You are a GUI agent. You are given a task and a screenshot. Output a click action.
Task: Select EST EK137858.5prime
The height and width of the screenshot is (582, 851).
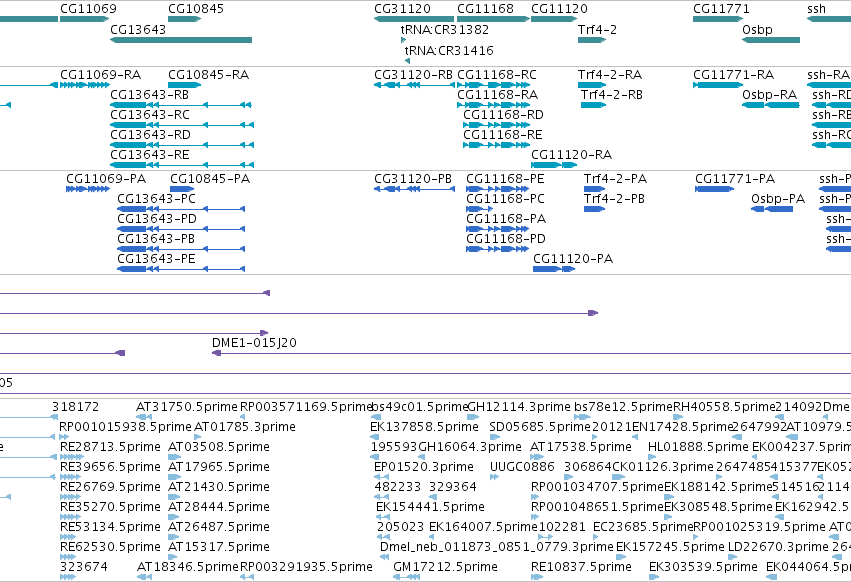click(x=424, y=427)
